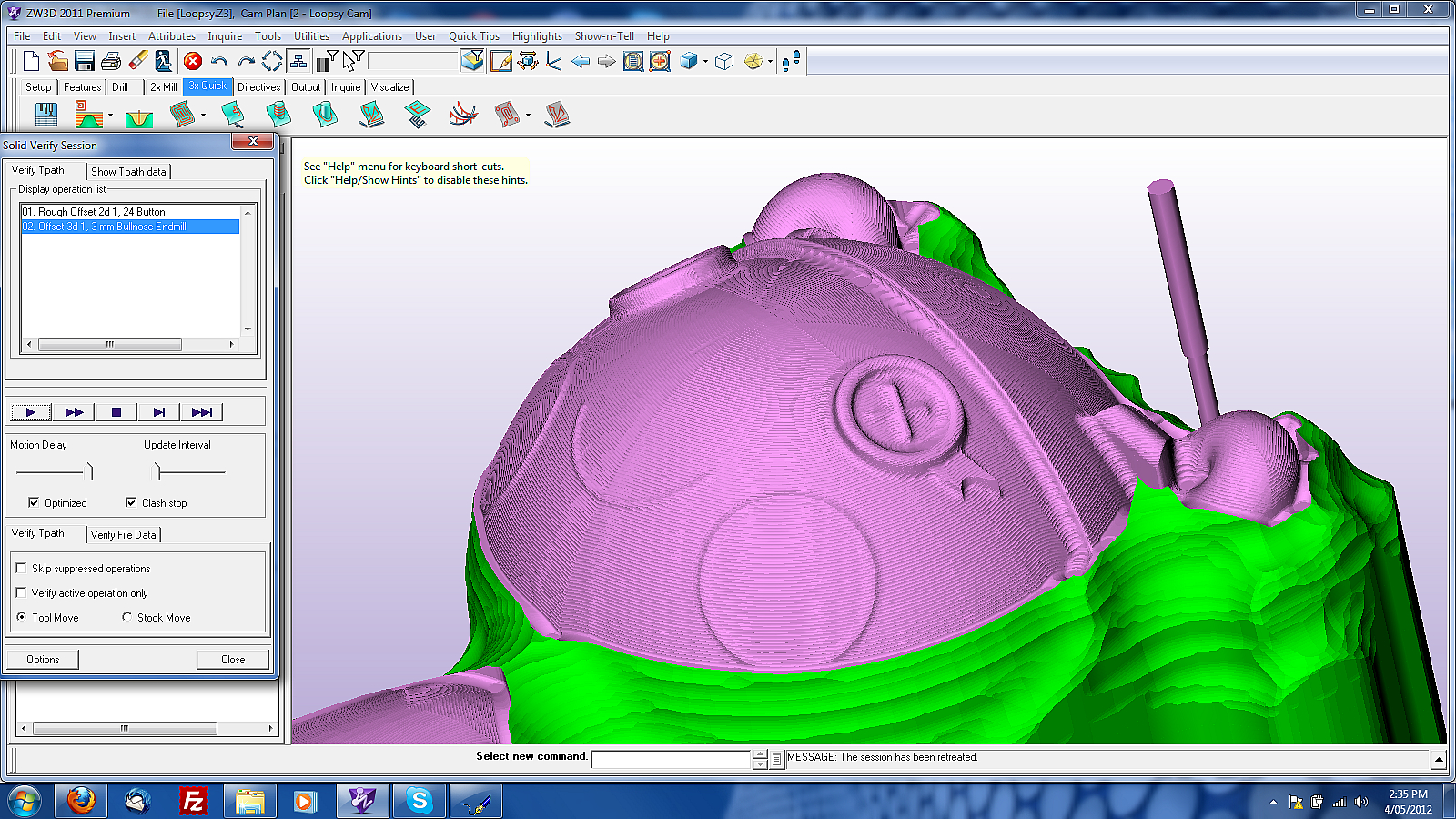Viewport: 1456px width, 819px height.
Task: Open FileZilla from the taskbar
Action: coord(193,801)
